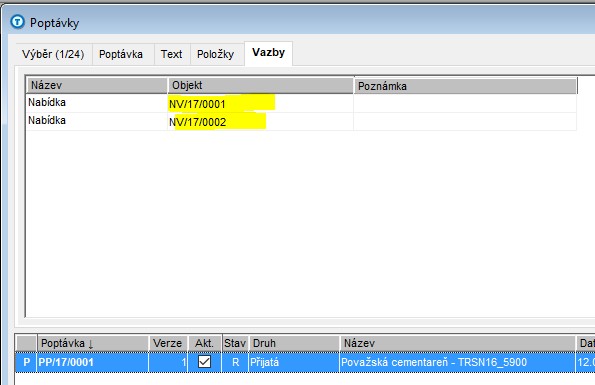Click the Název column header in Vazby
This screenshot has width=595, height=385.
(97, 85)
